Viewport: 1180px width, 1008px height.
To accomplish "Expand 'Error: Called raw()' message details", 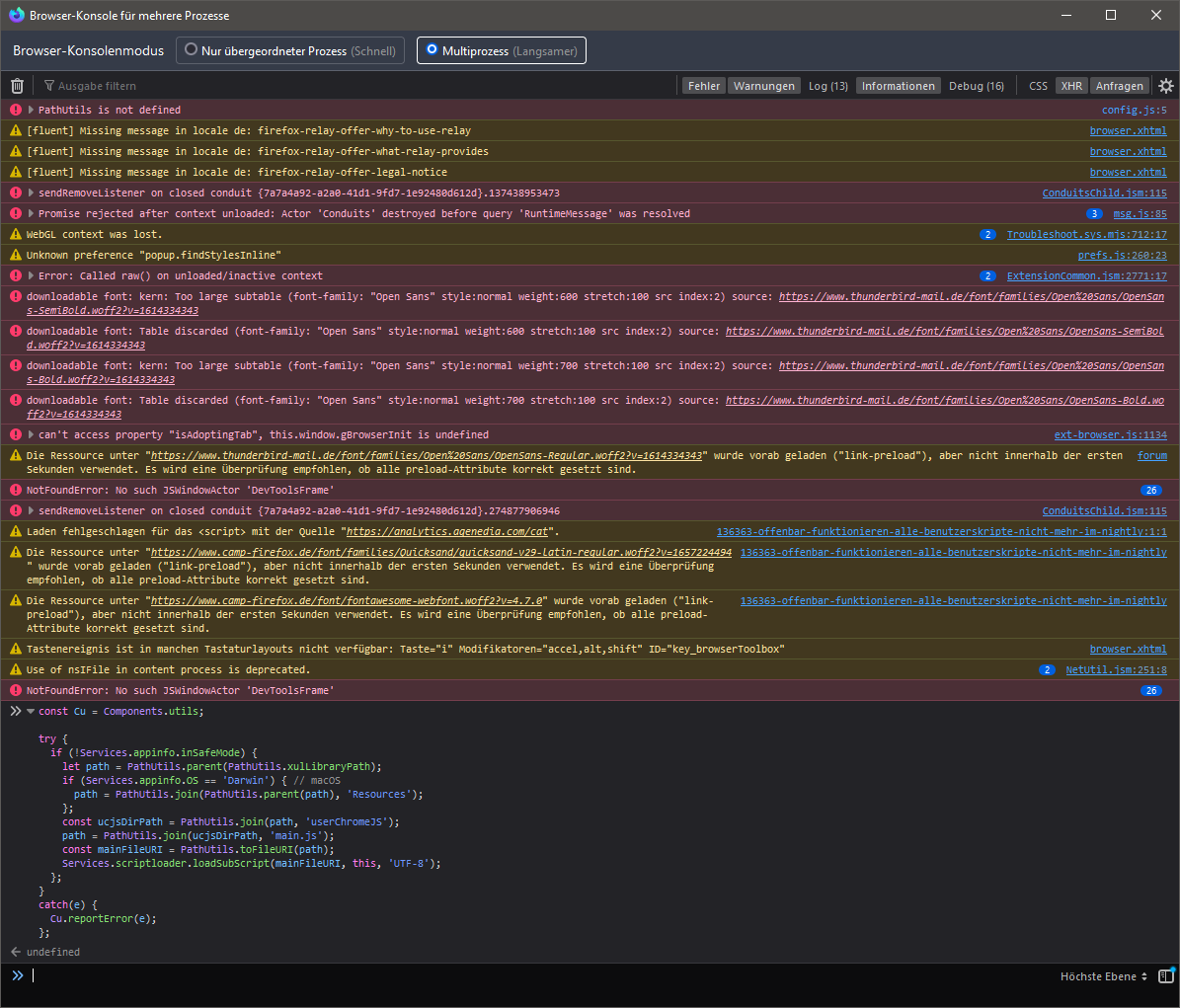I will coord(32,275).
